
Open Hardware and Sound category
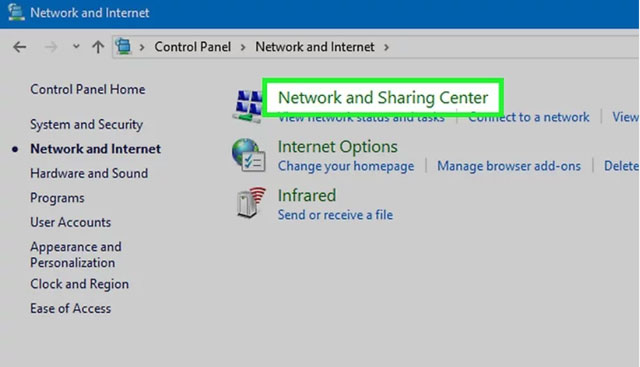(89, 173)
